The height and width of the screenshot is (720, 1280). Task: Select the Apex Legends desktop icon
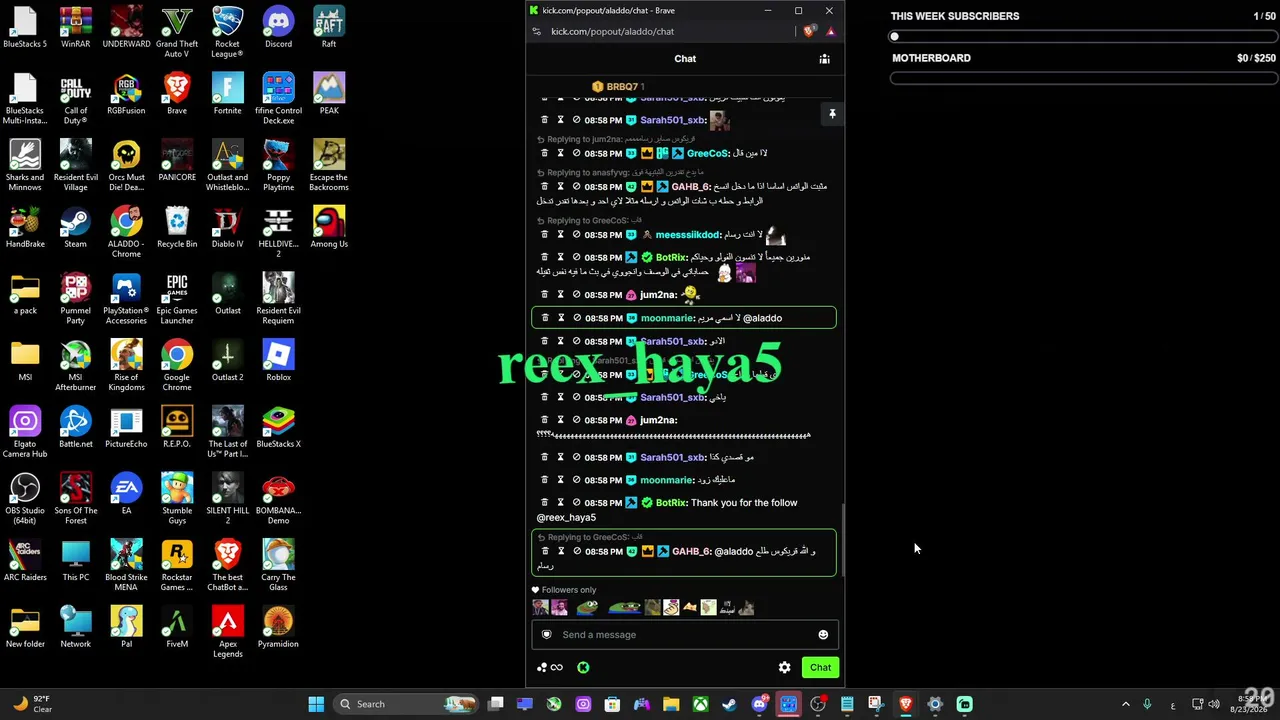coord(227,633)
